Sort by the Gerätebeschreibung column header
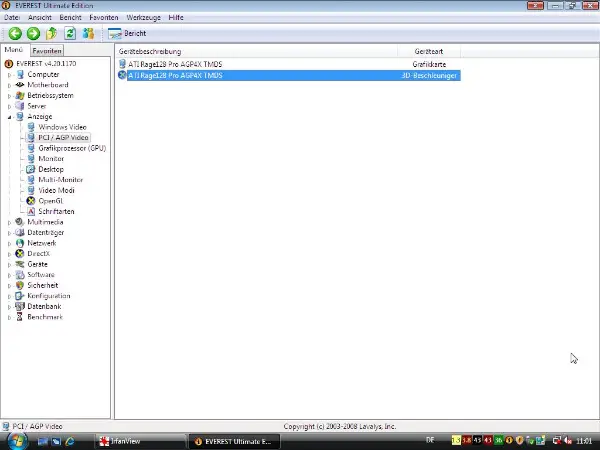Image resolution: width=600 pixels, height=450 pixels. [150, 50]
